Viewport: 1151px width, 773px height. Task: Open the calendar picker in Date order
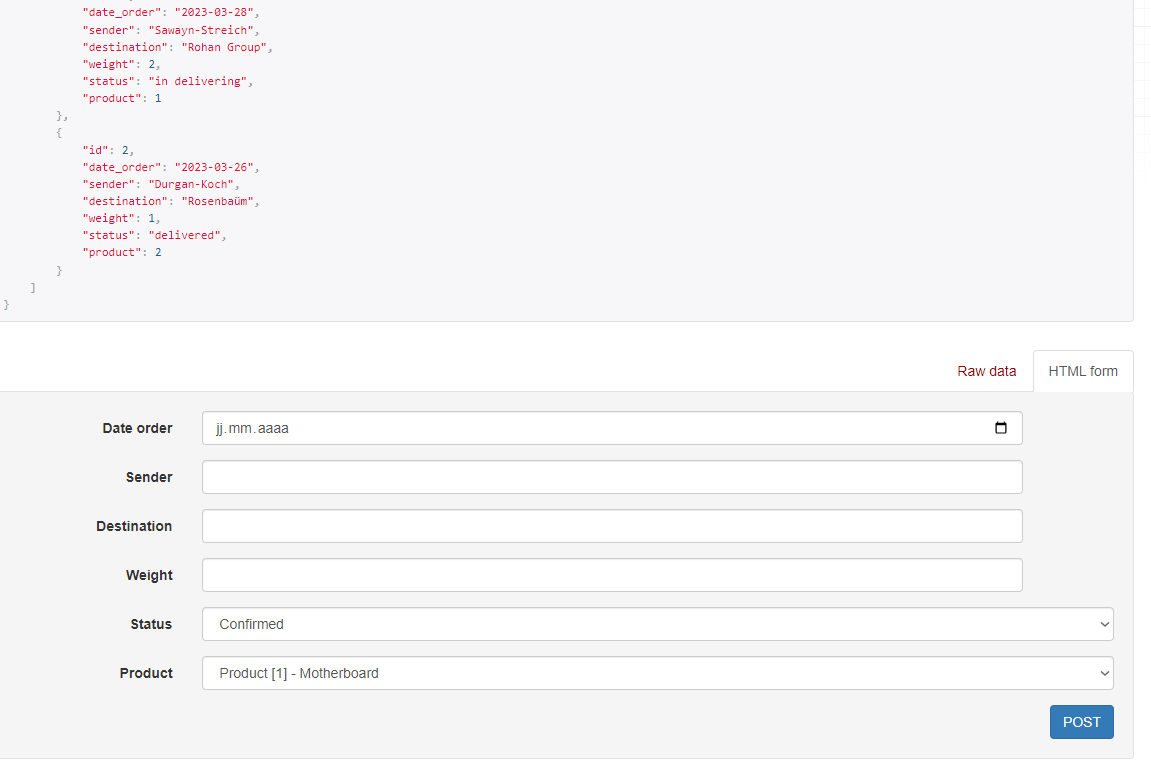(1001, 428)
